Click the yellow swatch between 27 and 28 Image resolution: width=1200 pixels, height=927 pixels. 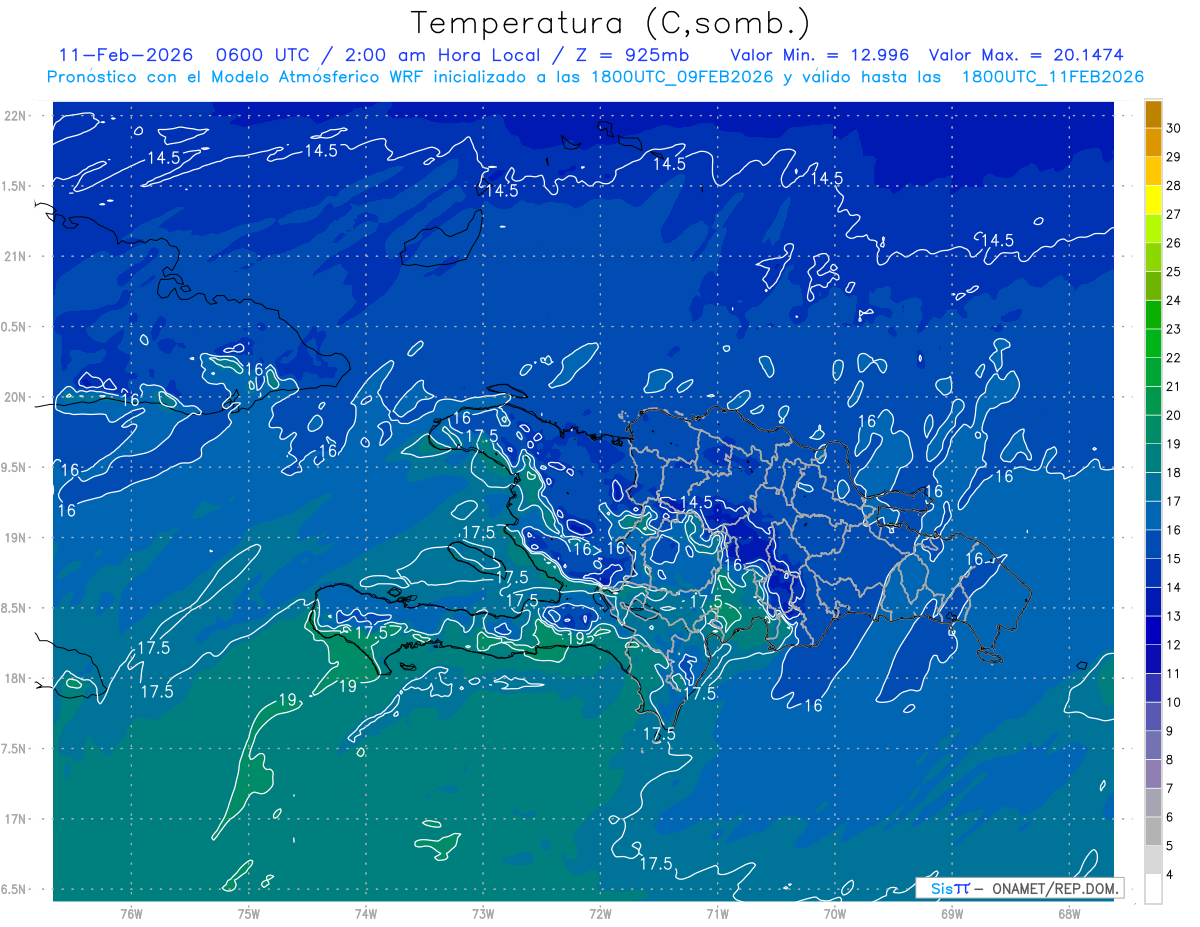1153,199
